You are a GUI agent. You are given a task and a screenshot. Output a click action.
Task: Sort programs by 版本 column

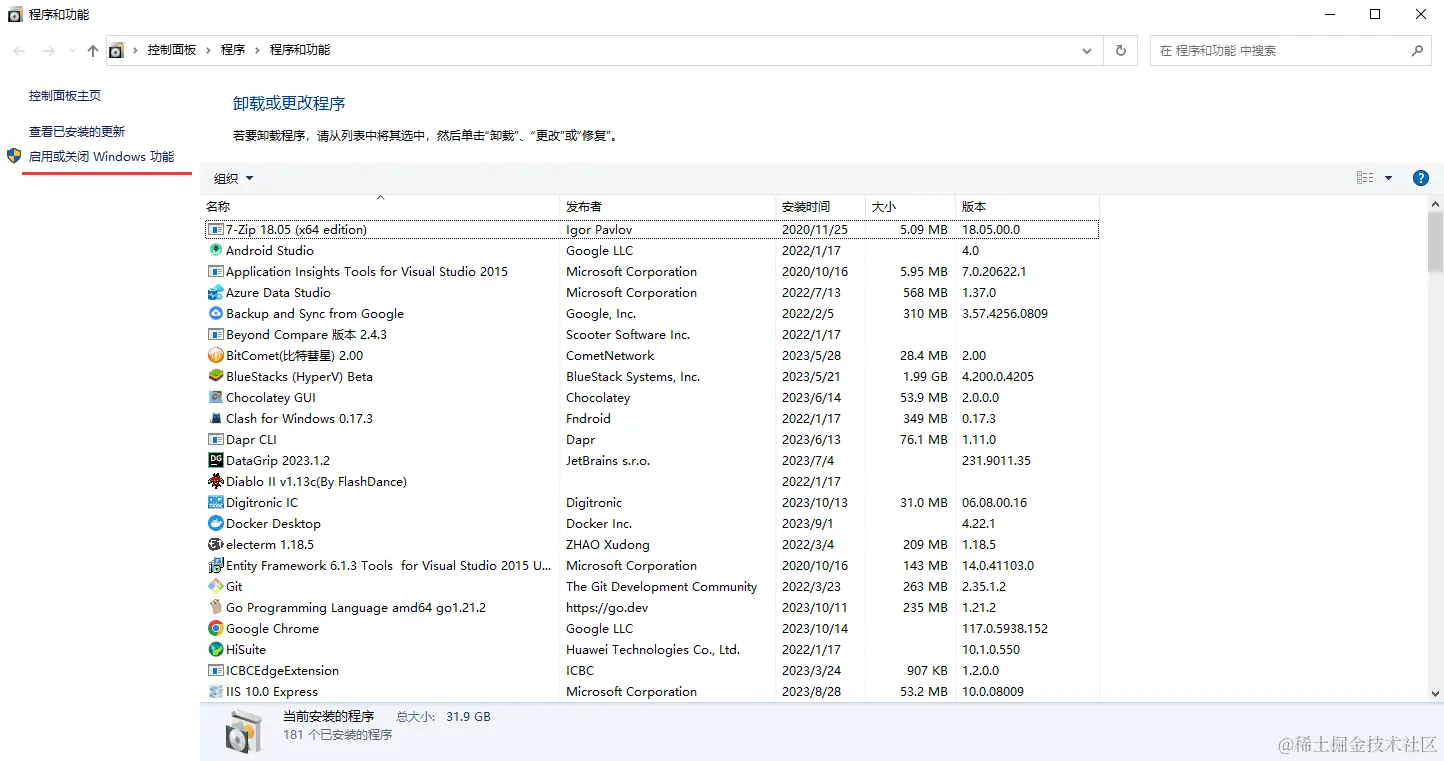pos(1027,206)
